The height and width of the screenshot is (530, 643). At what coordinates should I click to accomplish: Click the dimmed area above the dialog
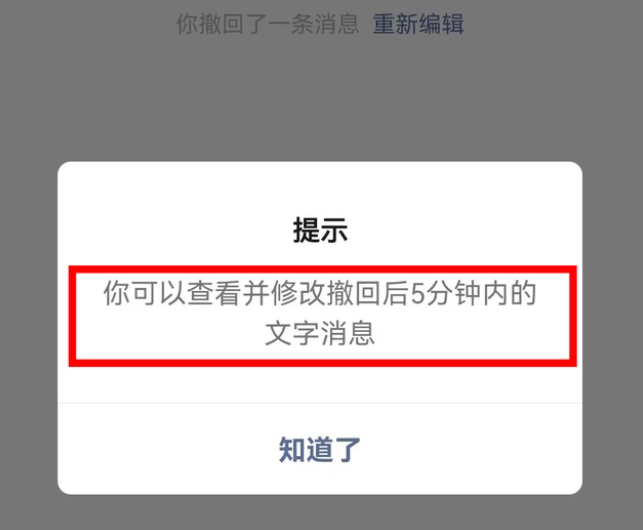click(320, 98)
